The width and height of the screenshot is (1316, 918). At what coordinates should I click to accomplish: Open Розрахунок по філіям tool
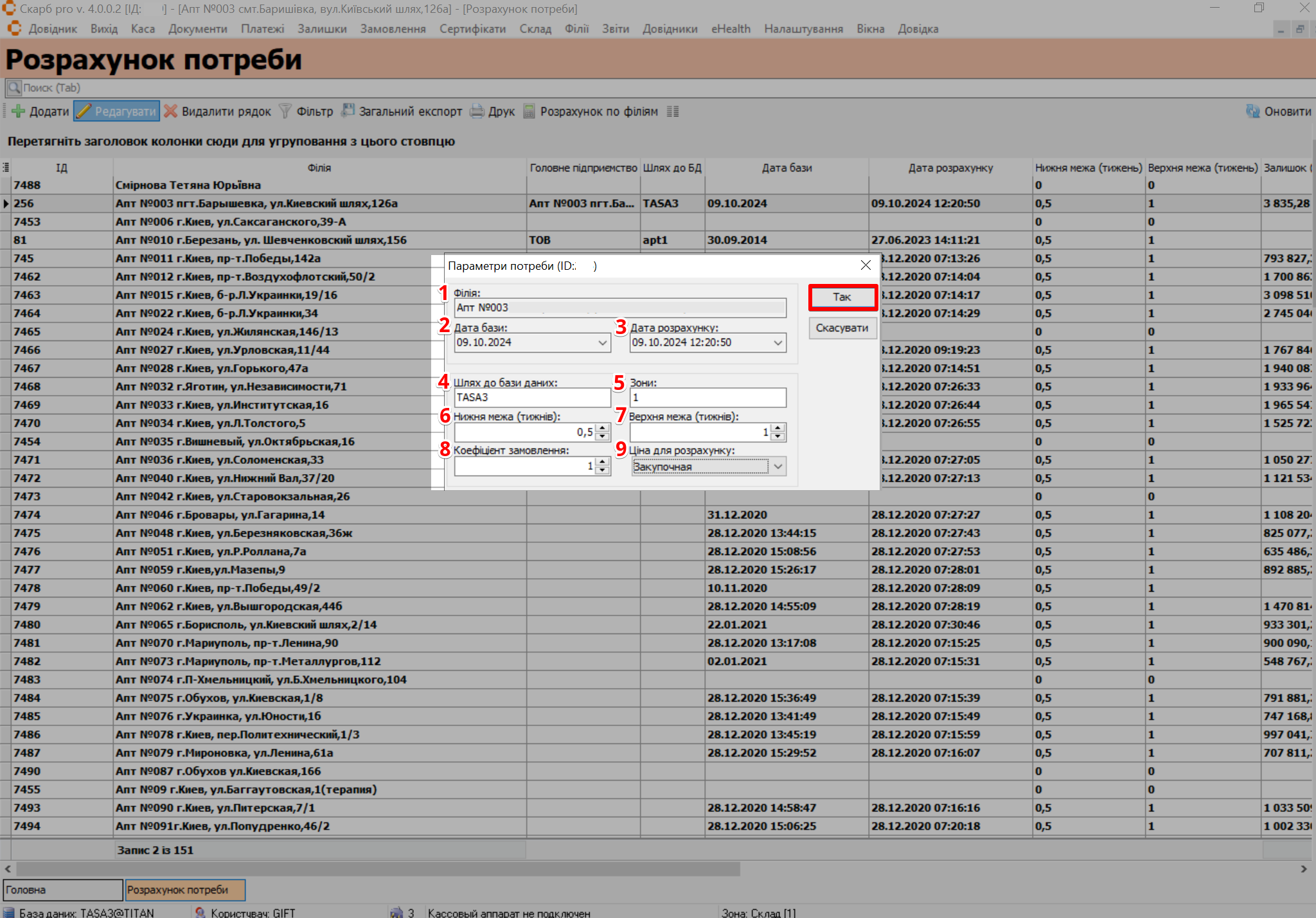tap(529, 111)
